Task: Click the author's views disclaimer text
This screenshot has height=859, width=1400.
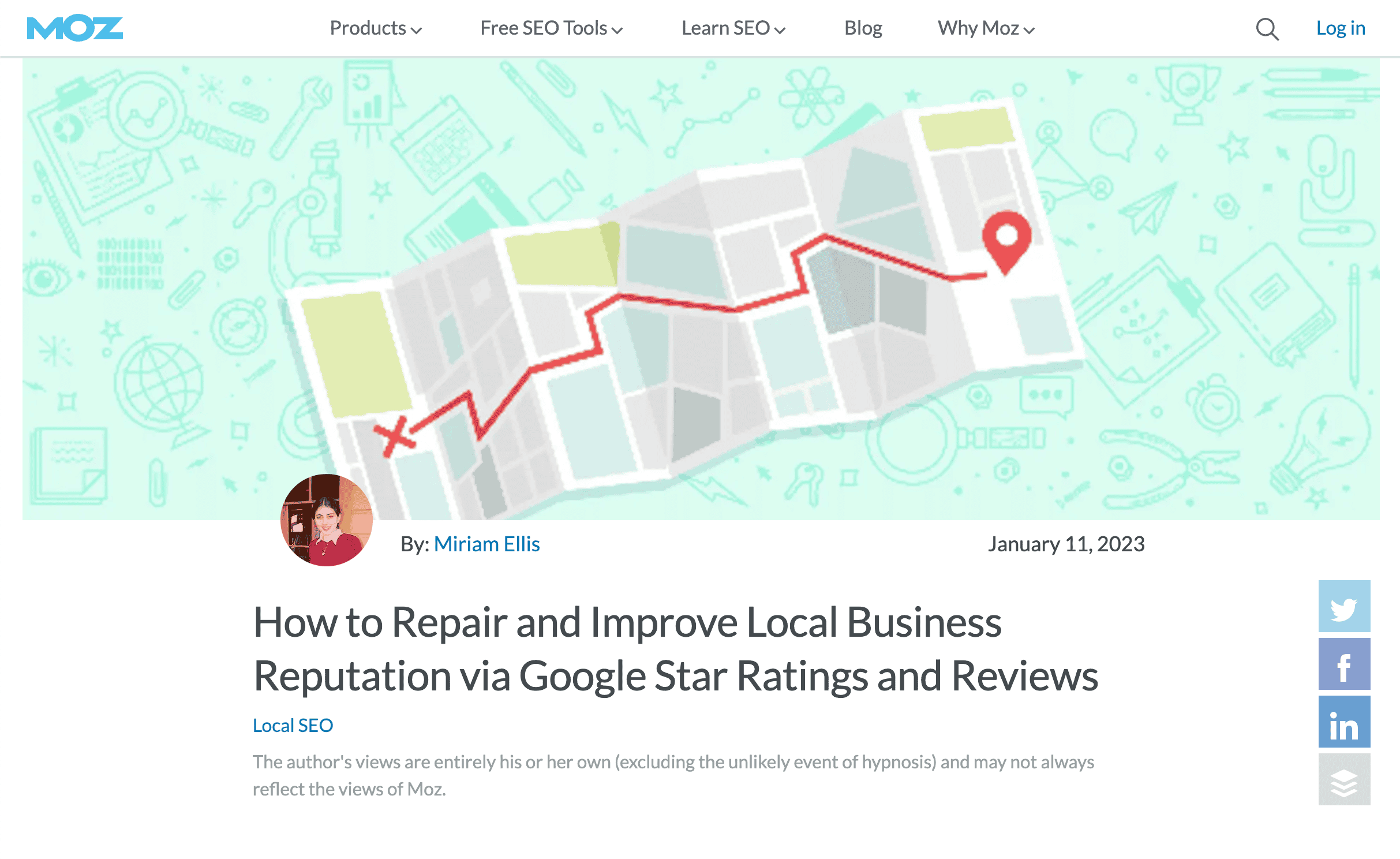Action: click(673, 775)
